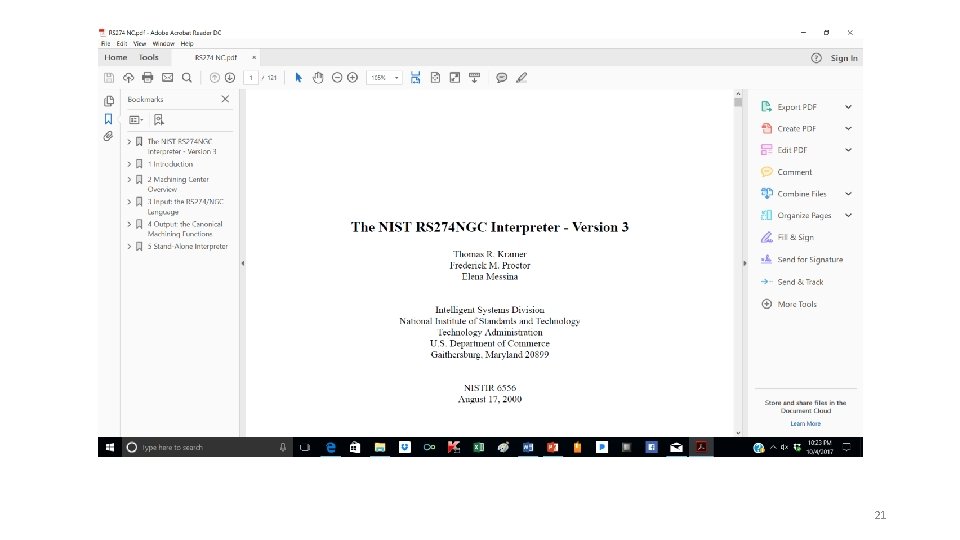Open the Window menu
The height and width of the screenshot is (540, 960).
[x=163, y=44]
